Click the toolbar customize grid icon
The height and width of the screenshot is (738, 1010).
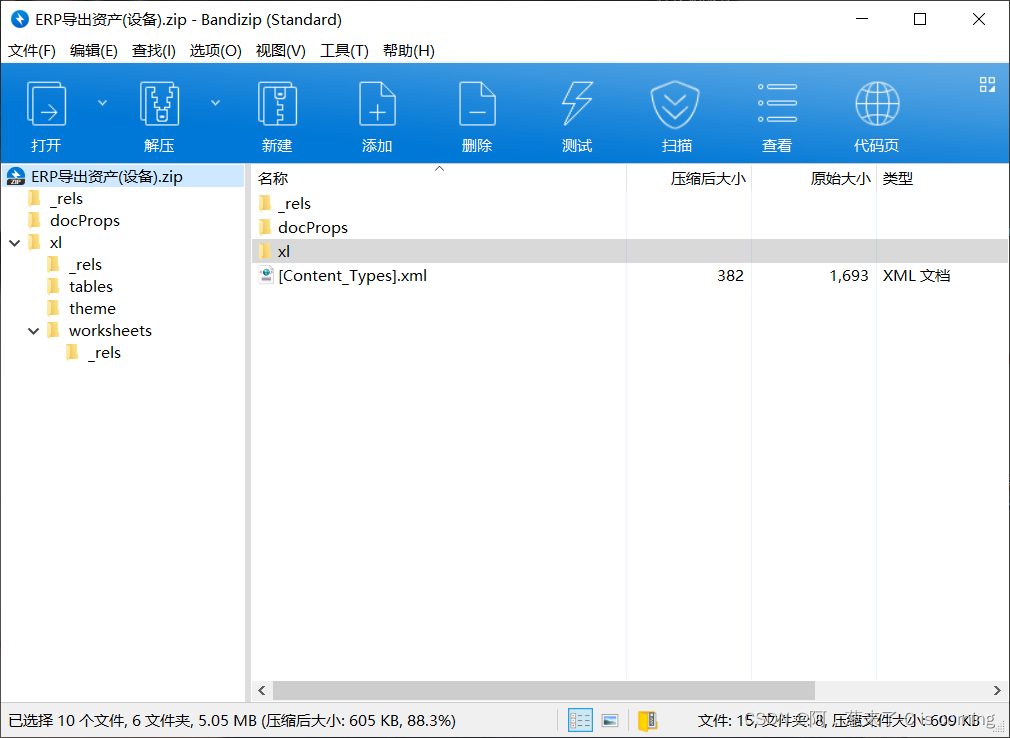pyautogui.click(x=987, y=84)
